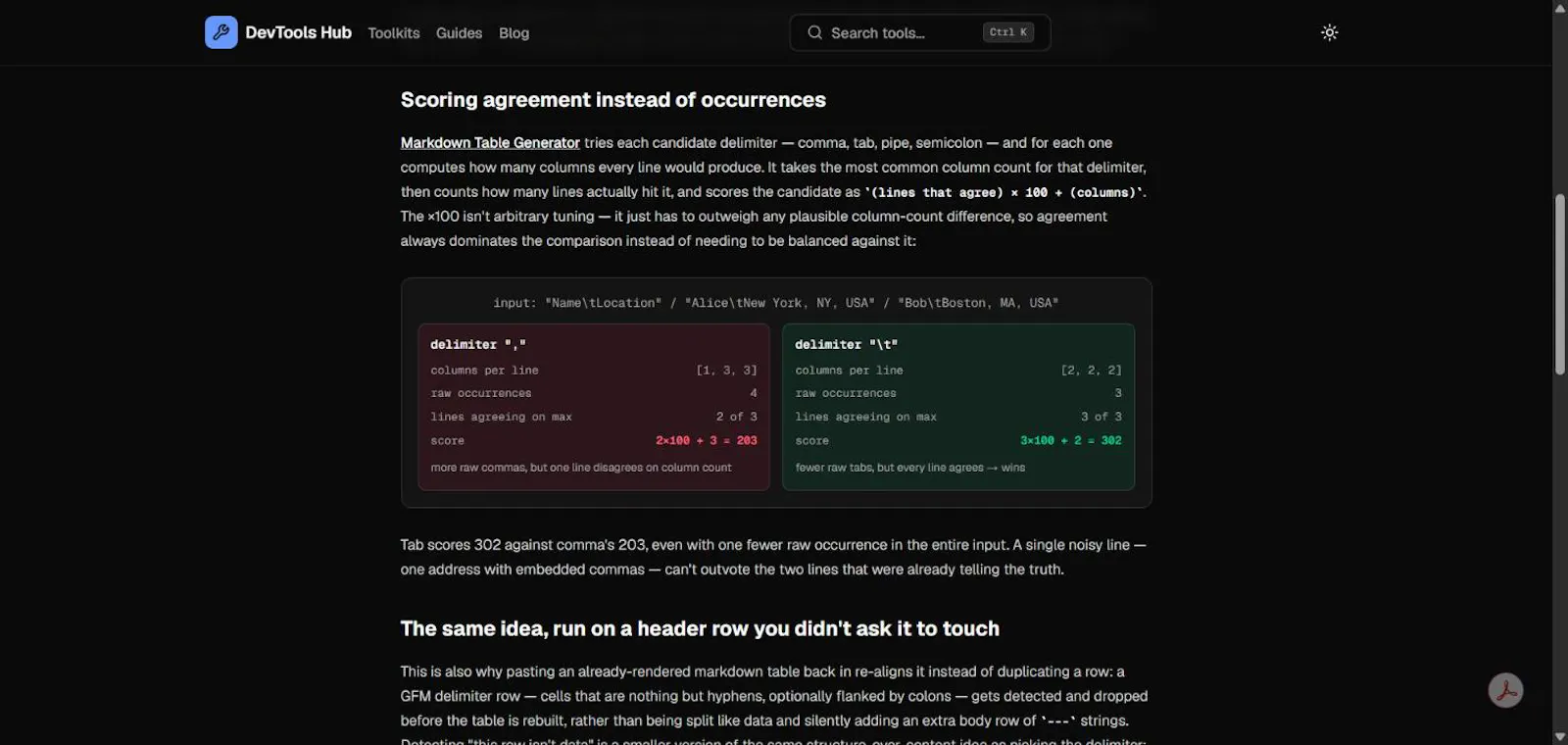
Task: Click the note "more raw commas, but one line disagrees"
Action: (x=581, y=468)
